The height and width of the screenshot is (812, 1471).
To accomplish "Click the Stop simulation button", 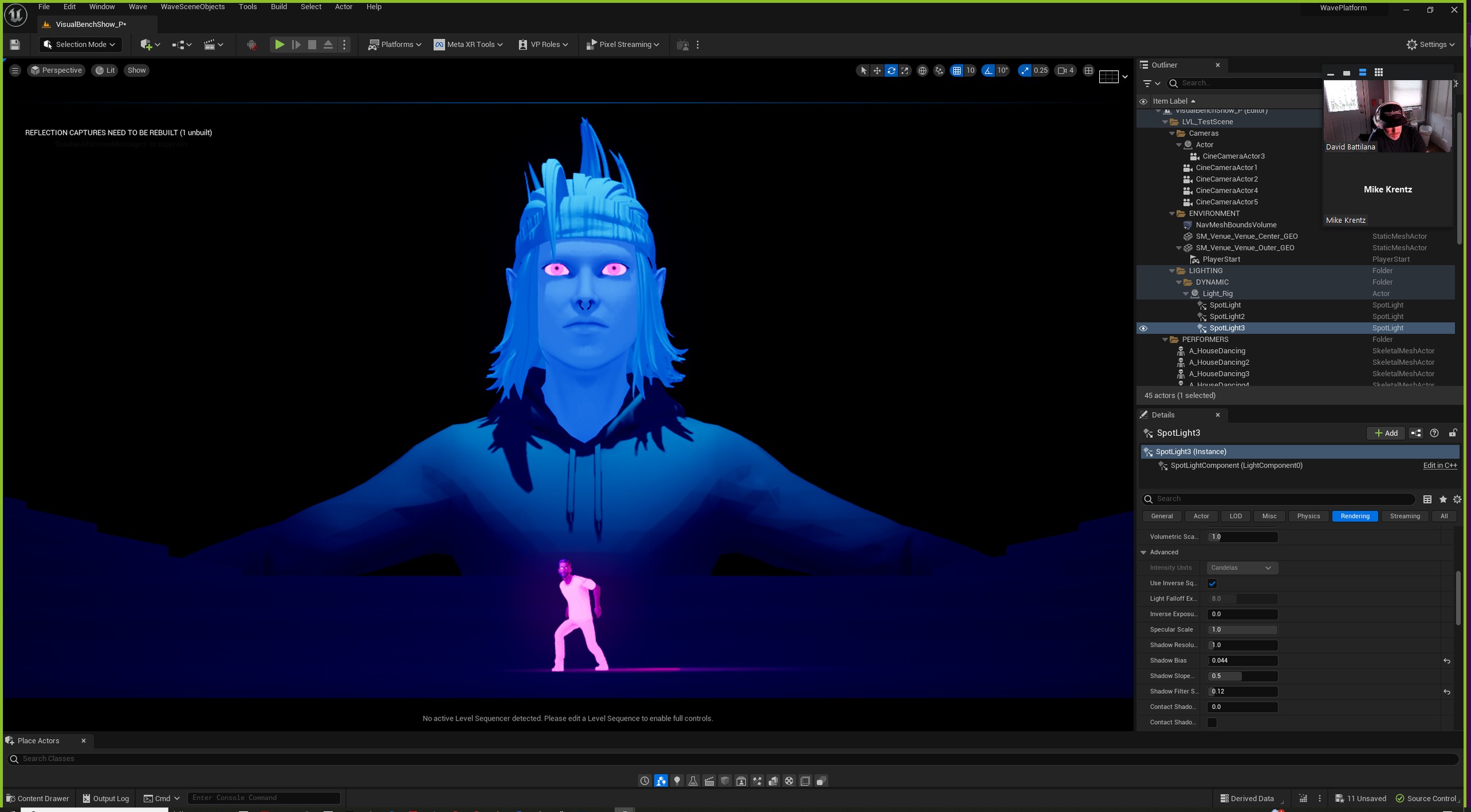I will click(x=312, y=44).
